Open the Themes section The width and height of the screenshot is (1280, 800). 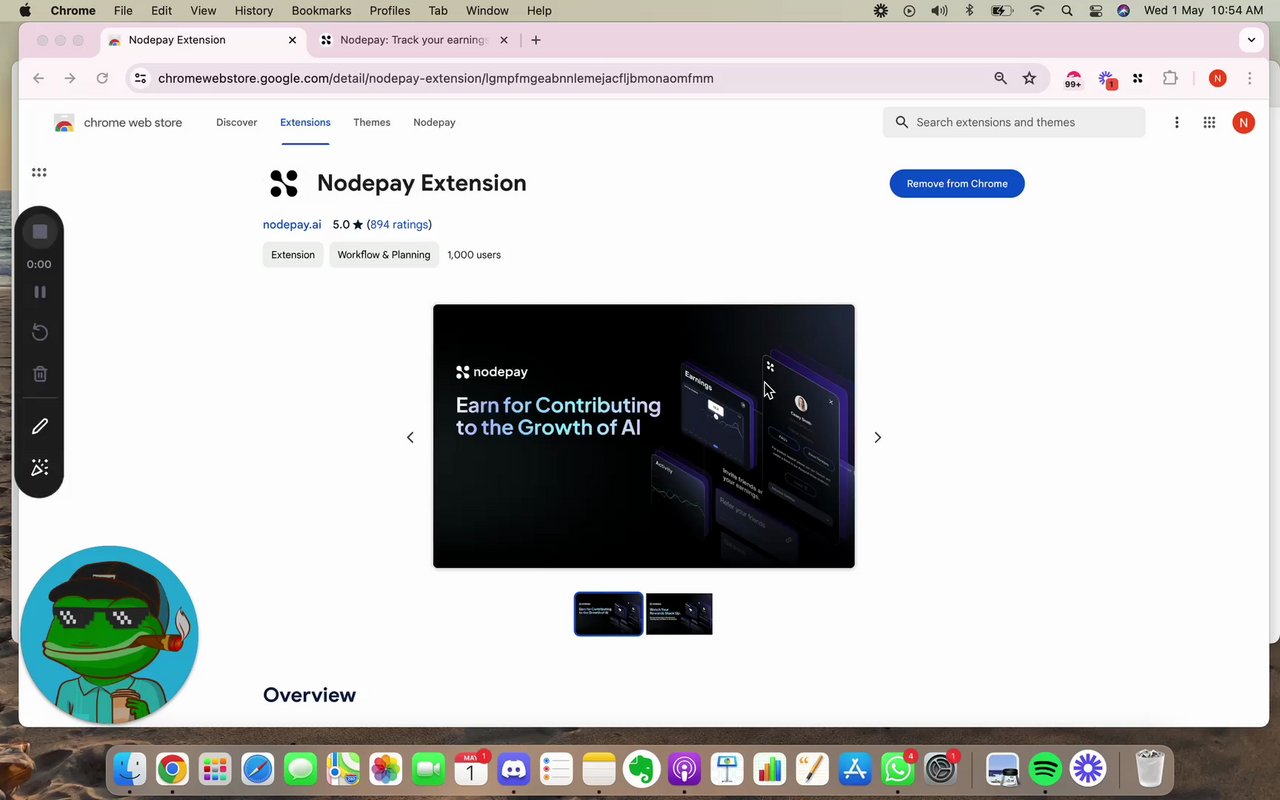(x=371, y=122)
